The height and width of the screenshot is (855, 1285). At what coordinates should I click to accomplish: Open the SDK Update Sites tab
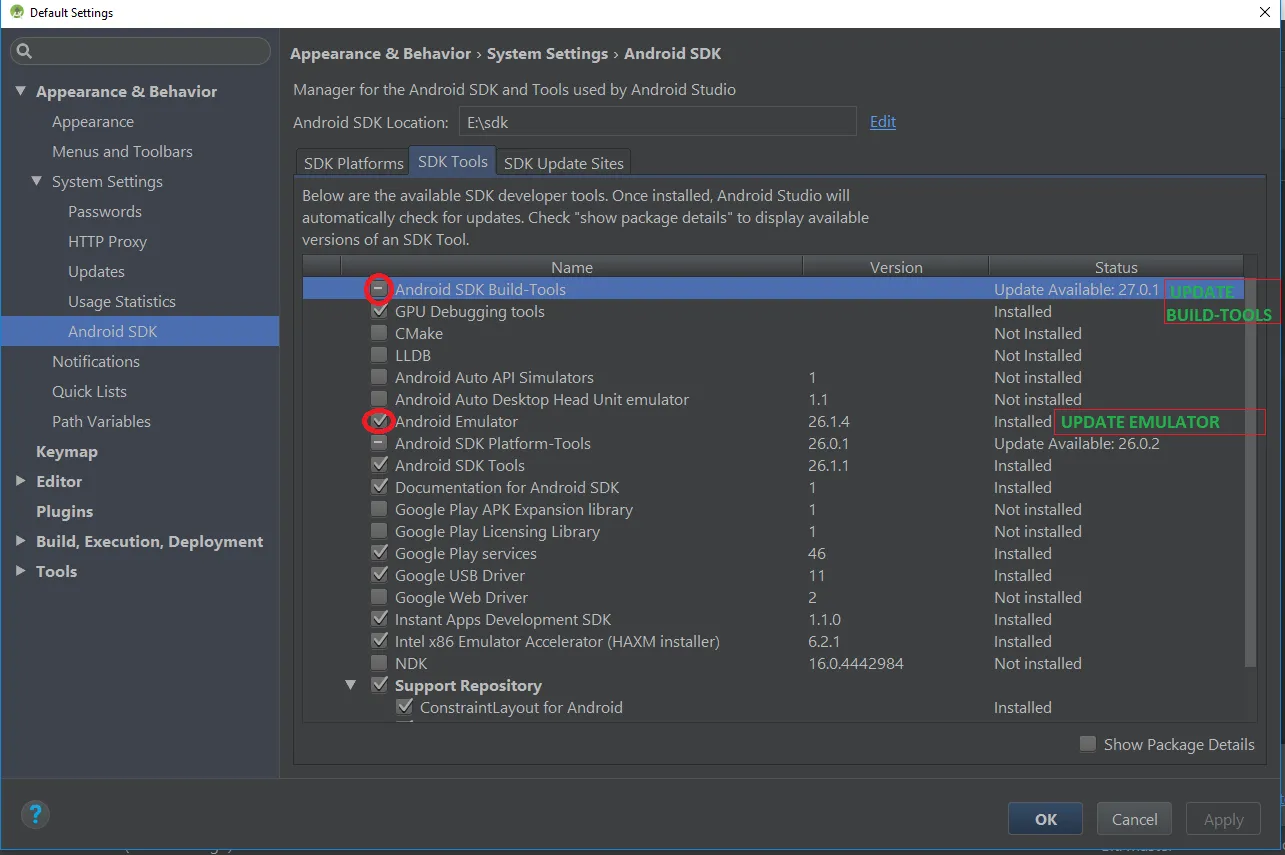(x=564, y=163)
